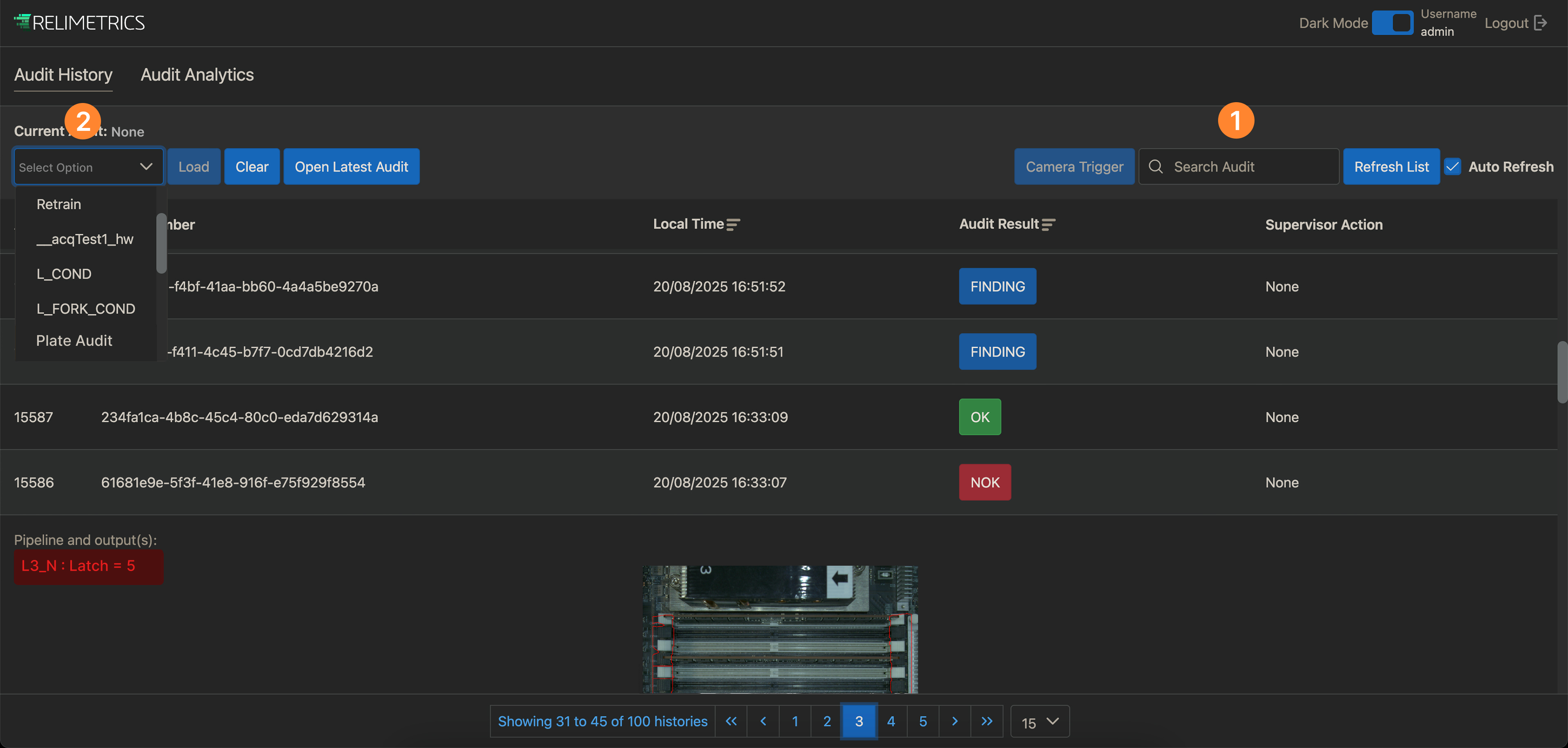Click the Audit Result sort icon
Screen dimensions: 1568x748
coord(1048,224)
